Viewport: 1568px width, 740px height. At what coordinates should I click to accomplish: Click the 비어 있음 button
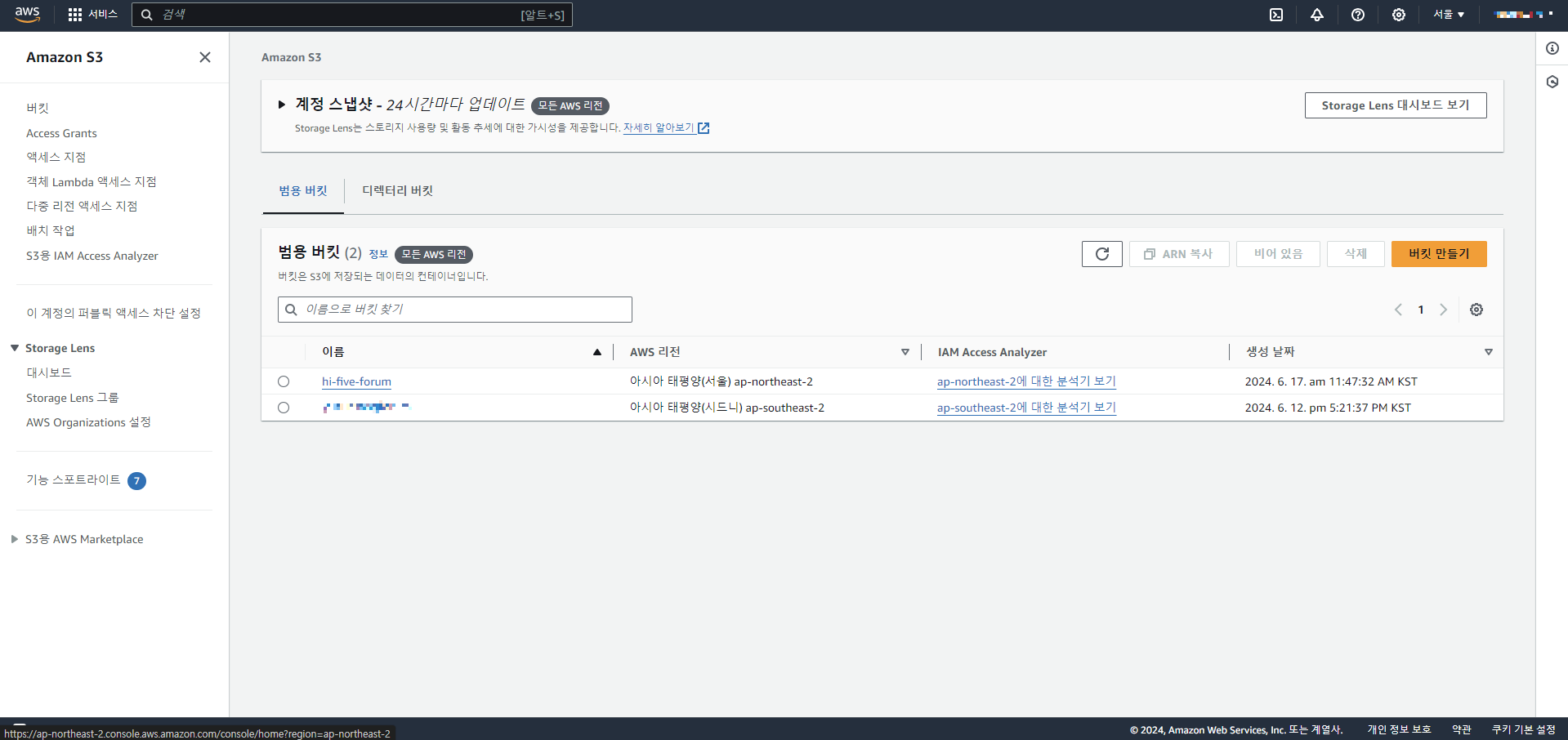tap(1278, 254)
